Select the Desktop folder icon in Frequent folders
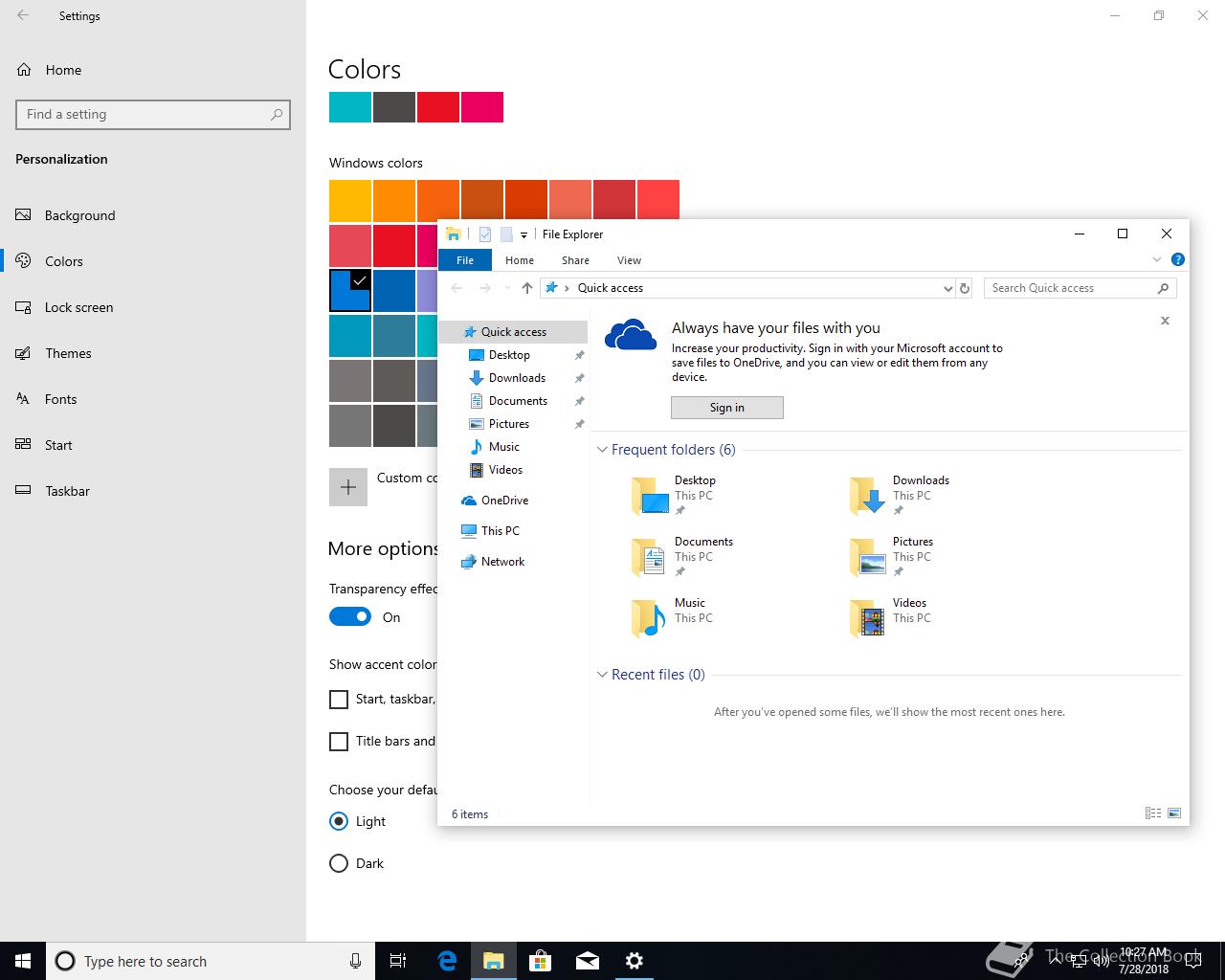The width and height of the screenshot is (1225, 980). pos(651,496)
